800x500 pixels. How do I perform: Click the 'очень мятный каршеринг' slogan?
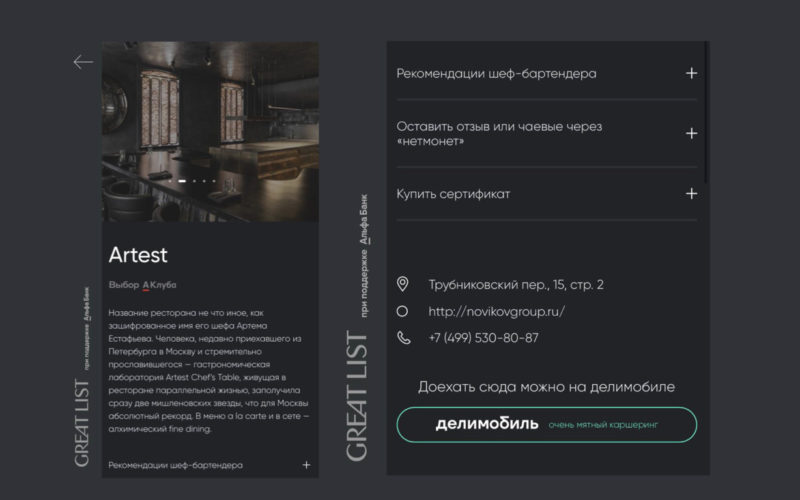point(604,424)
